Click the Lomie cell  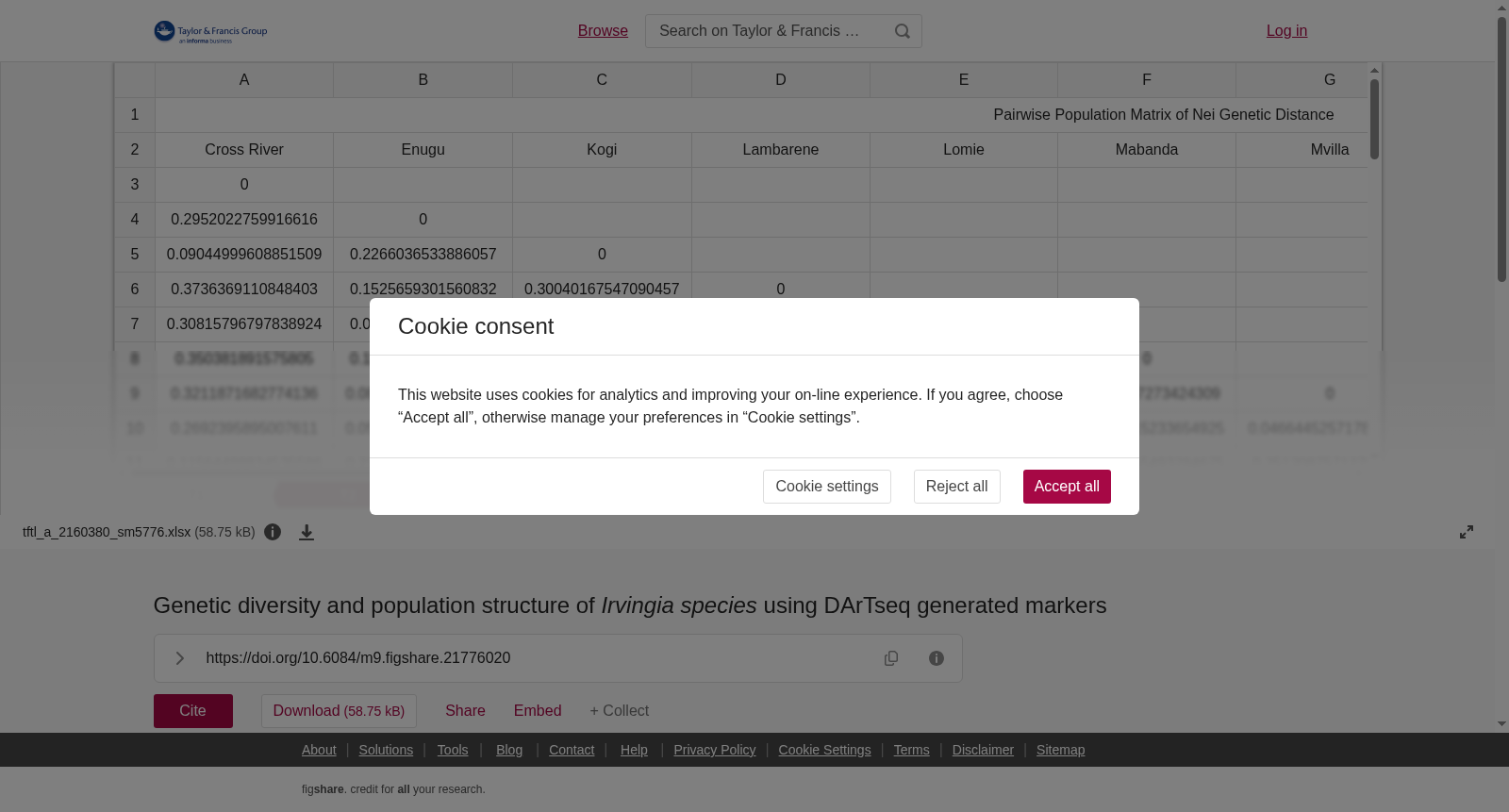pos(964,150)
